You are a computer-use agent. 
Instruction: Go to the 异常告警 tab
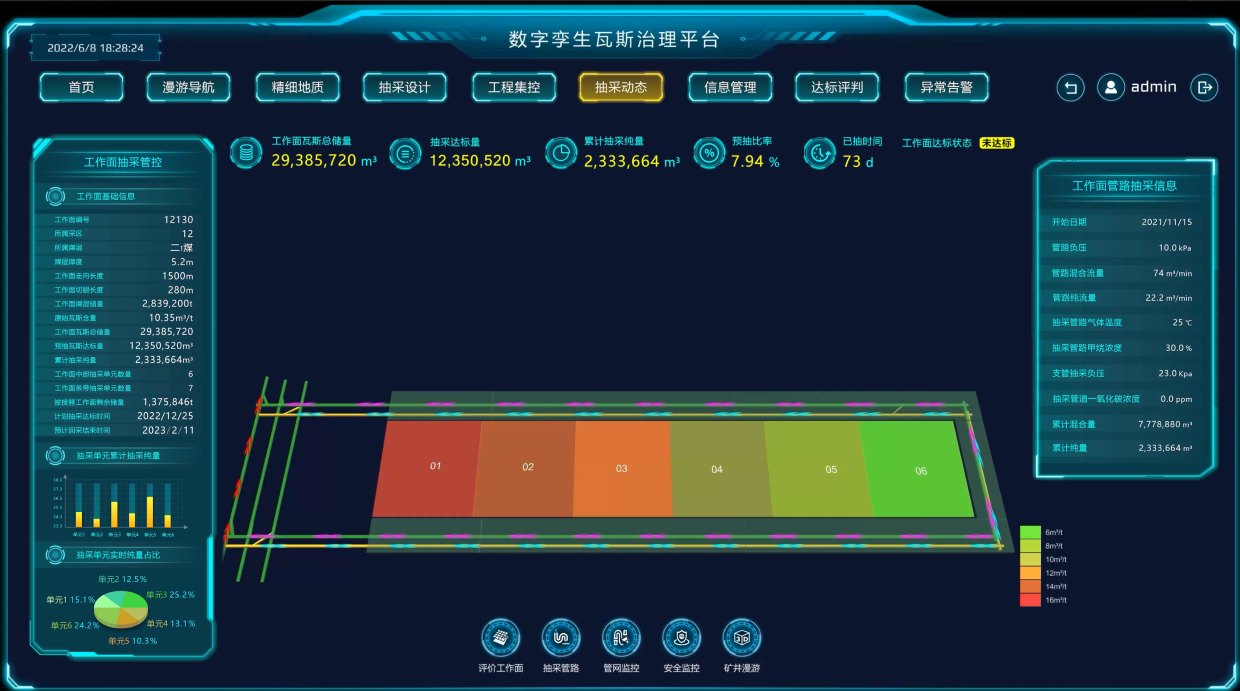pos(946,87)
